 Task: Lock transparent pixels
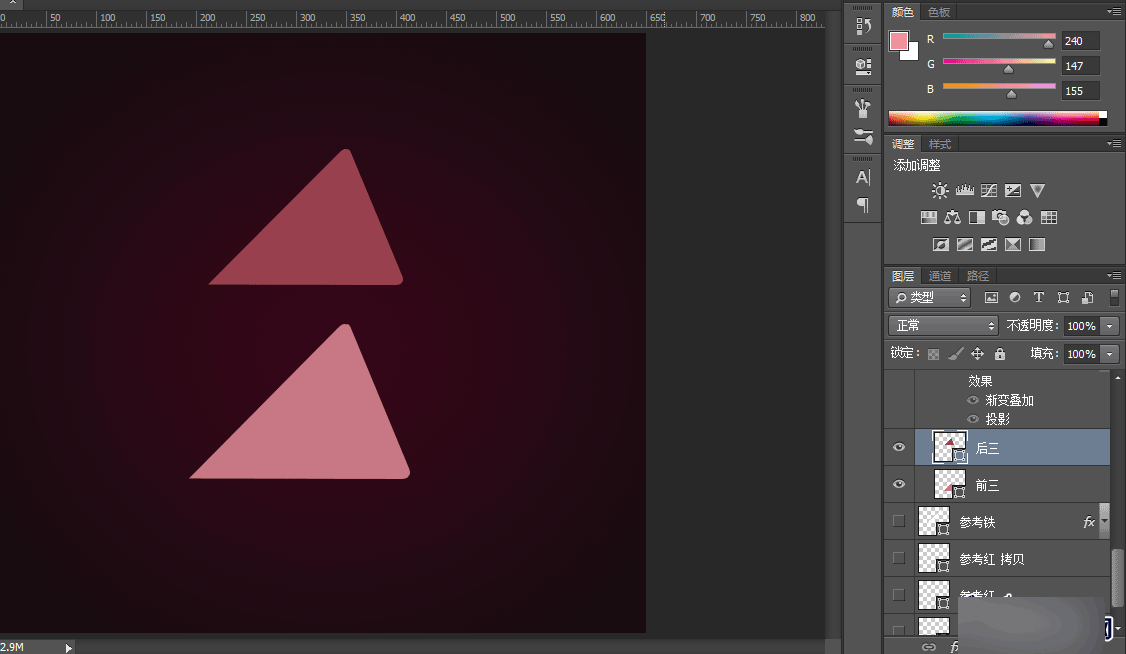point(934,354)
